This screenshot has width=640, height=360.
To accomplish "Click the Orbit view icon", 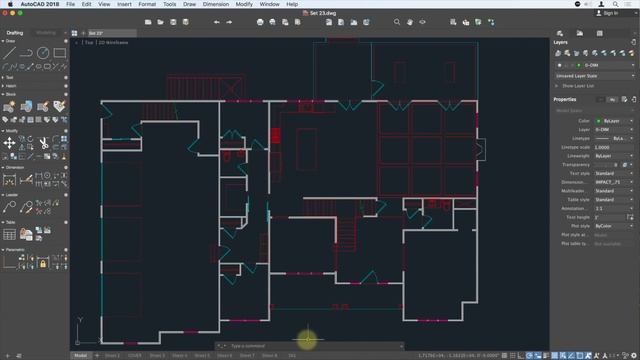I will pos(422,22).
